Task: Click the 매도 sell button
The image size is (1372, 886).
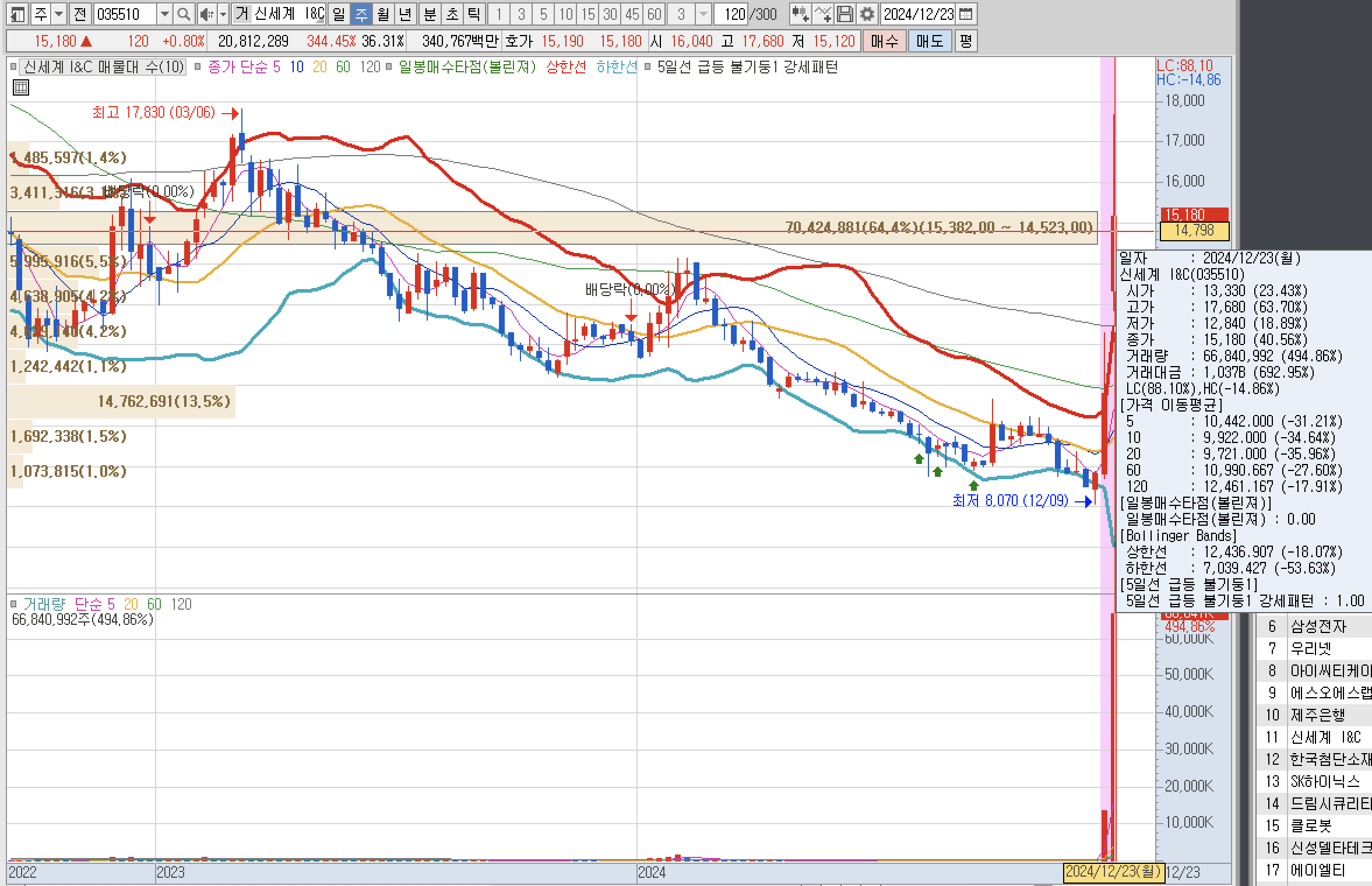Action: 930,41
